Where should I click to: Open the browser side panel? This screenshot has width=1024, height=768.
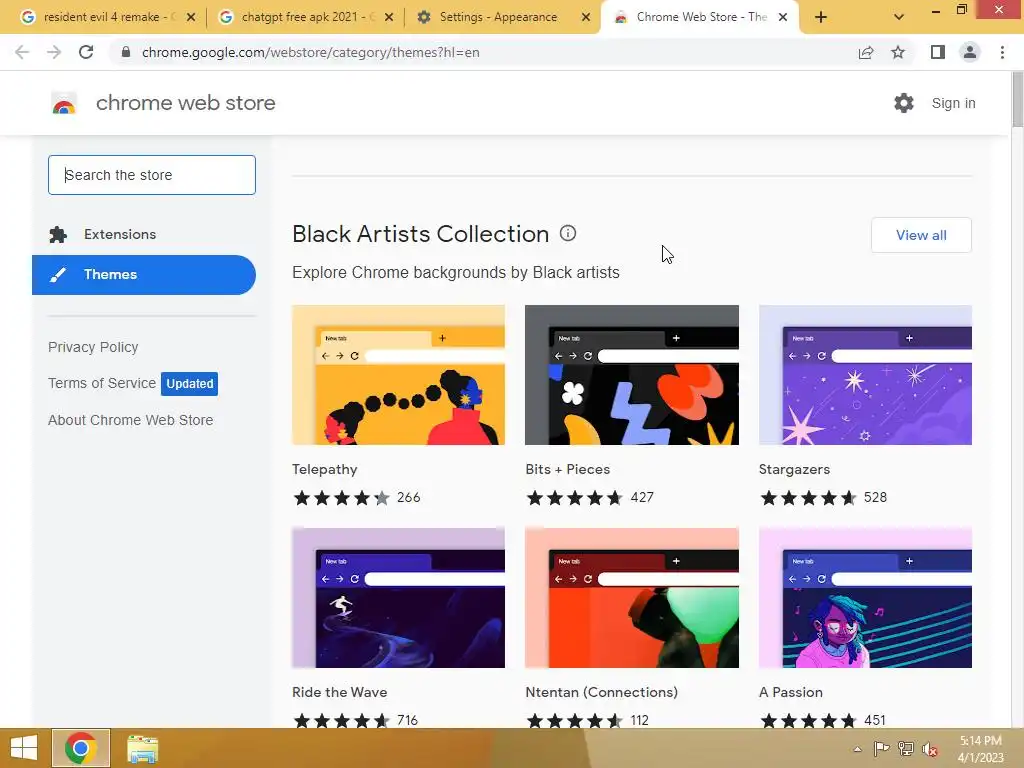[x=938, y=52]
